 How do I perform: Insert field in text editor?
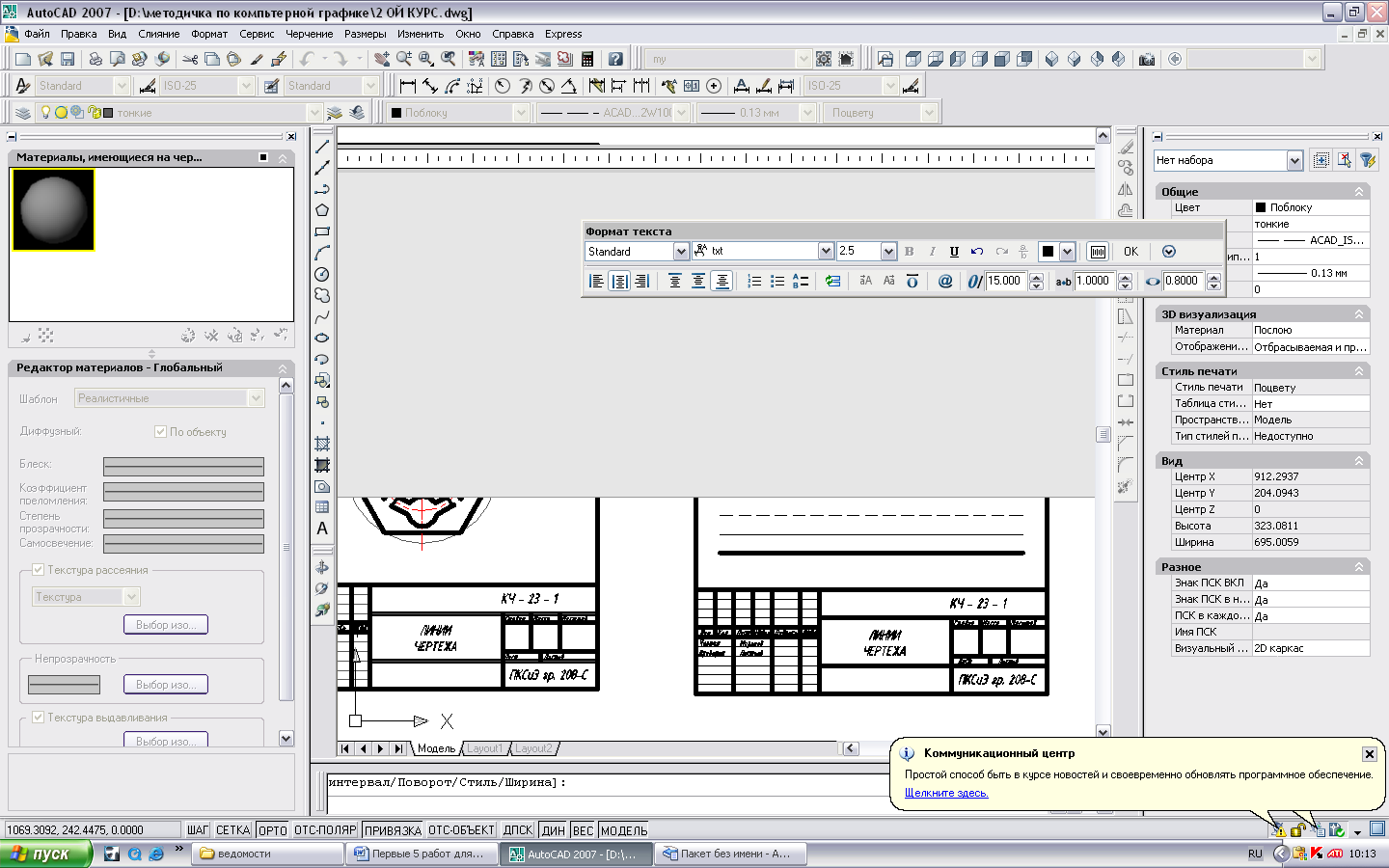[x=832, y=281]
